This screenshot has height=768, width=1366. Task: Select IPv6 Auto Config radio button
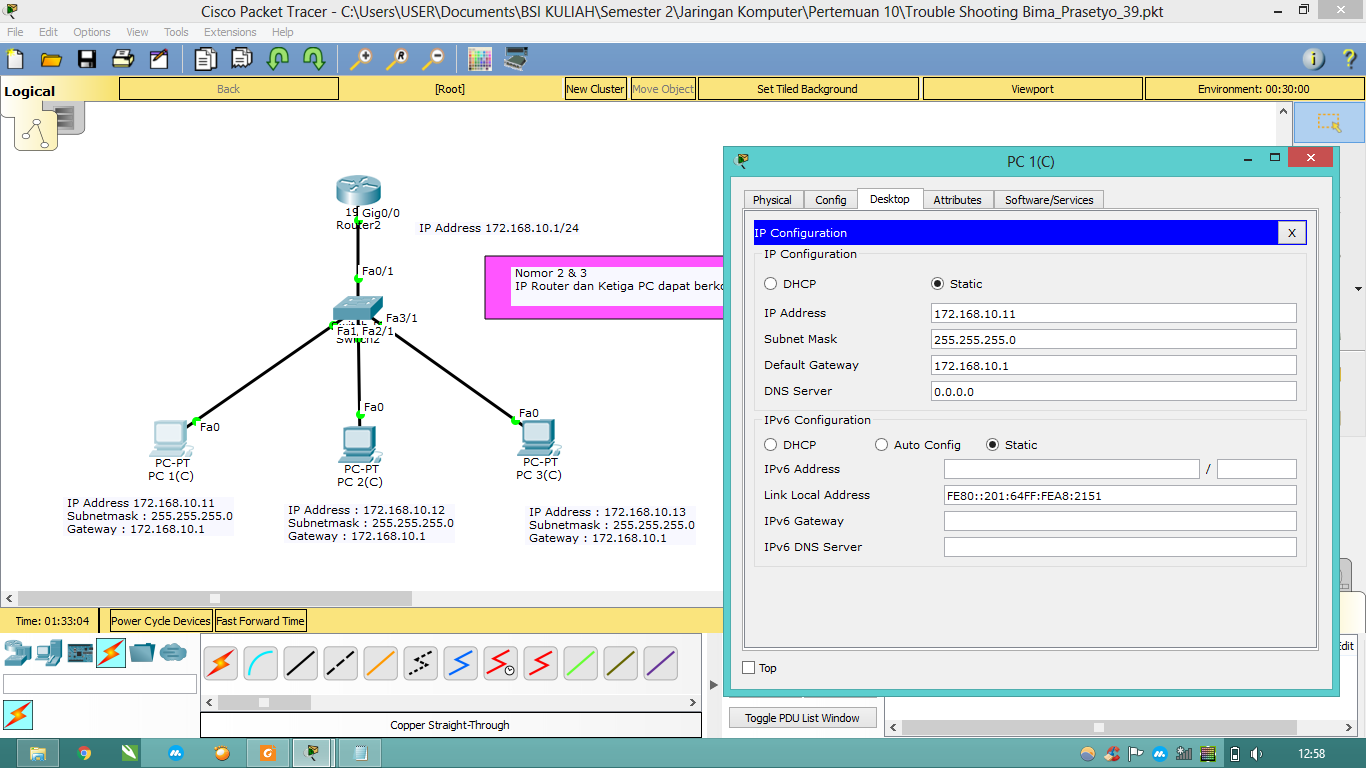click(881, 445)
